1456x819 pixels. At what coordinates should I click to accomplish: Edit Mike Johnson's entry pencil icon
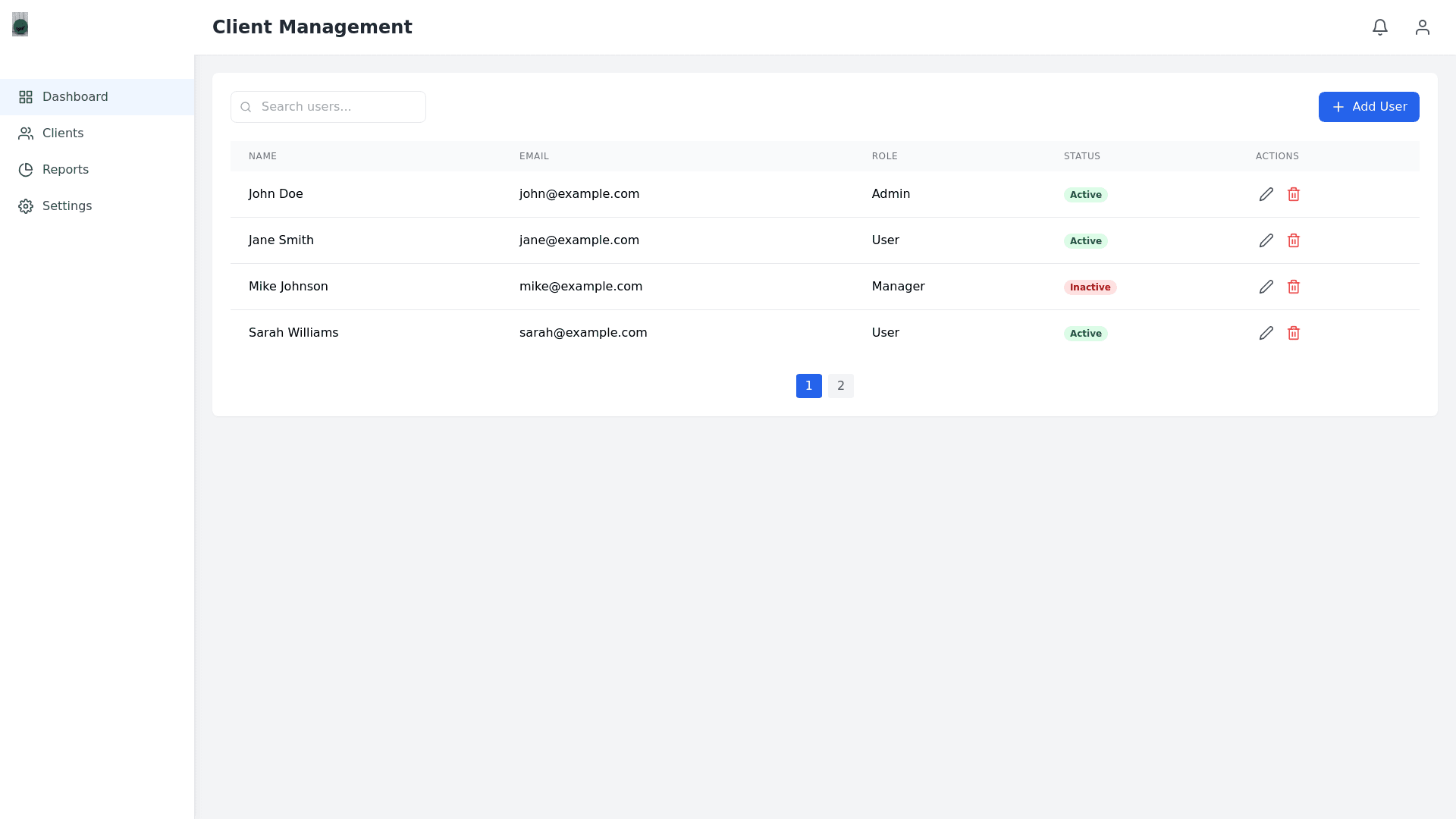[1266, 287]
